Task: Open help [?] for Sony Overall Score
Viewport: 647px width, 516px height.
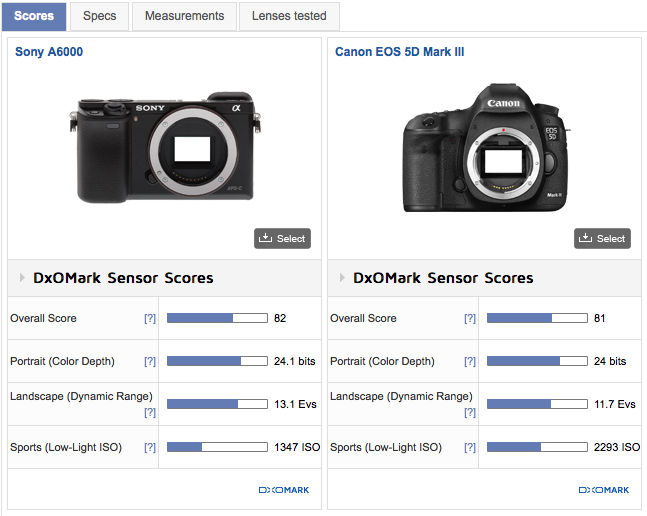Action: point(150,318)
